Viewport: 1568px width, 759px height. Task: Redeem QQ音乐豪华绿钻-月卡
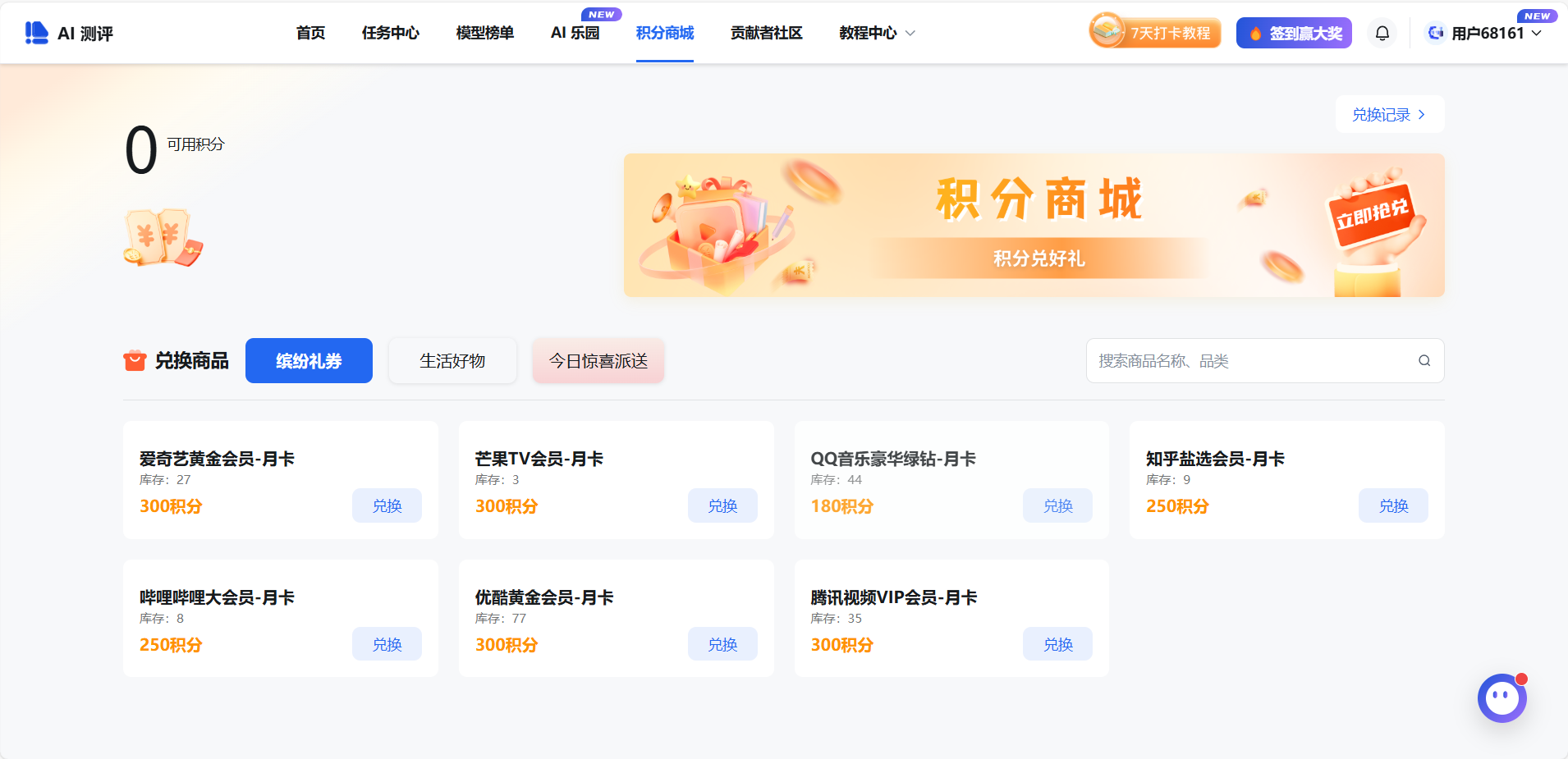pos(1057,505)
